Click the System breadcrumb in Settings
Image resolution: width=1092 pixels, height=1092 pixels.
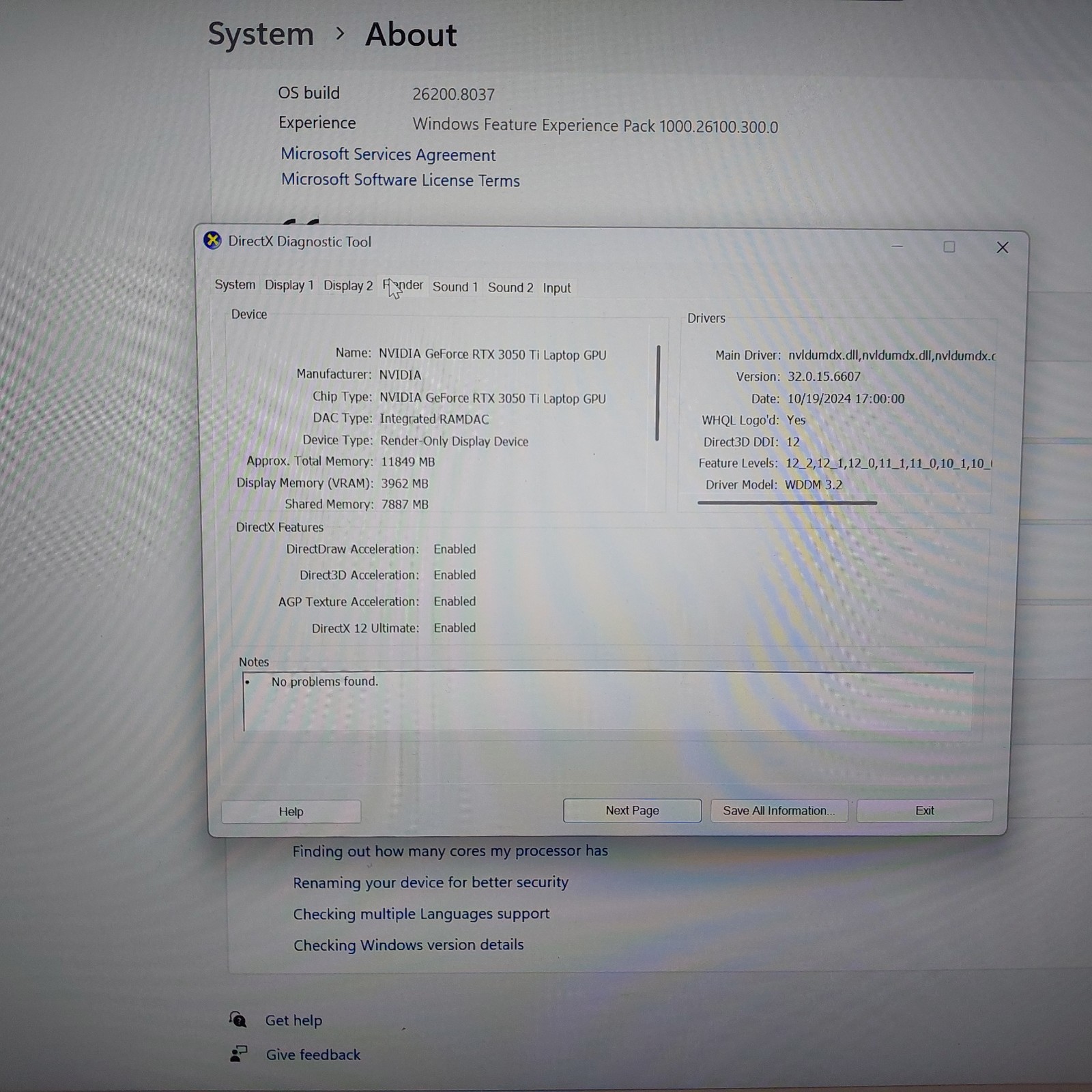tap(261, 34)
